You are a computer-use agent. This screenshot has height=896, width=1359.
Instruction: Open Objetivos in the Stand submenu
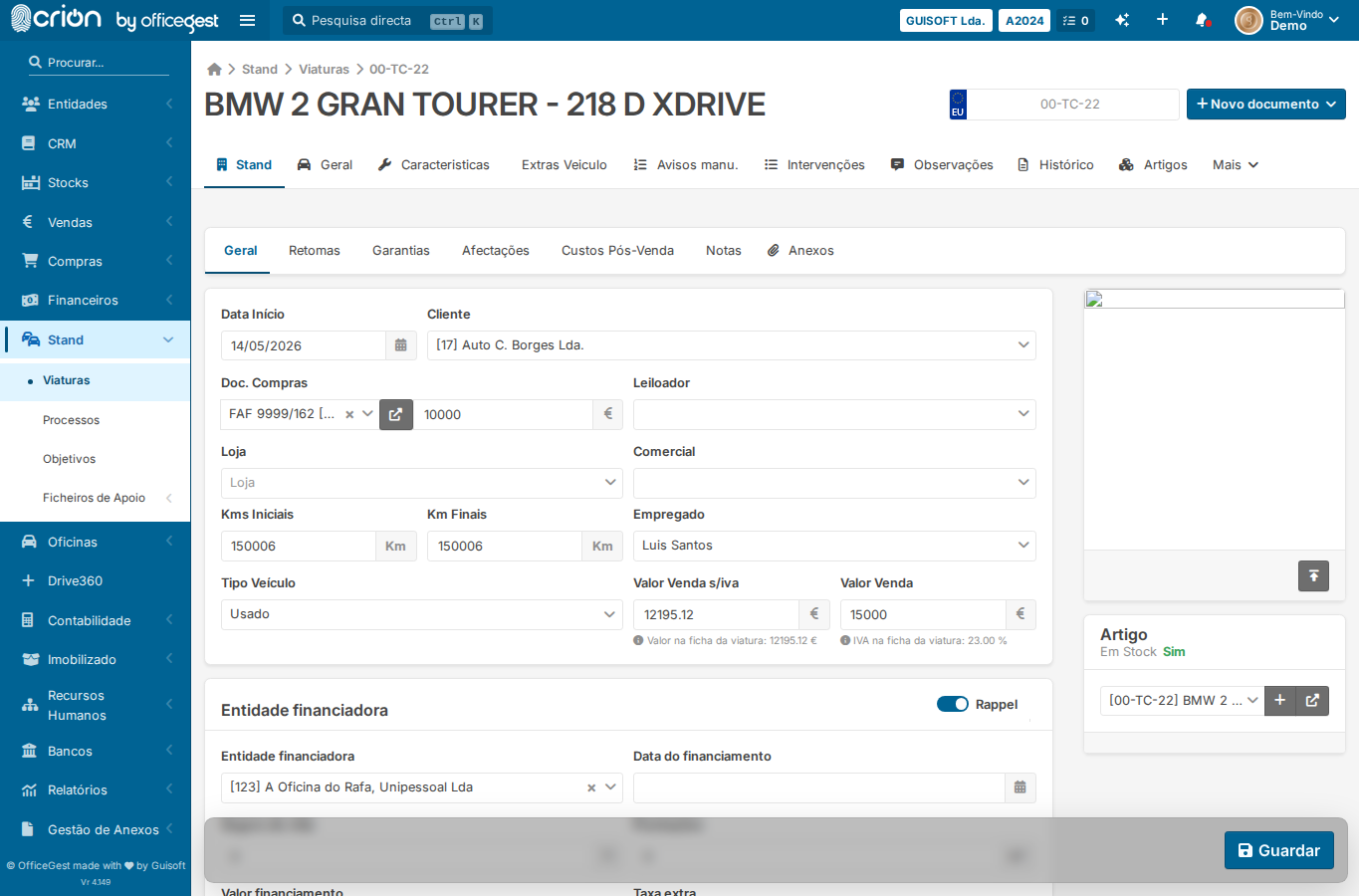click(96, 459)
